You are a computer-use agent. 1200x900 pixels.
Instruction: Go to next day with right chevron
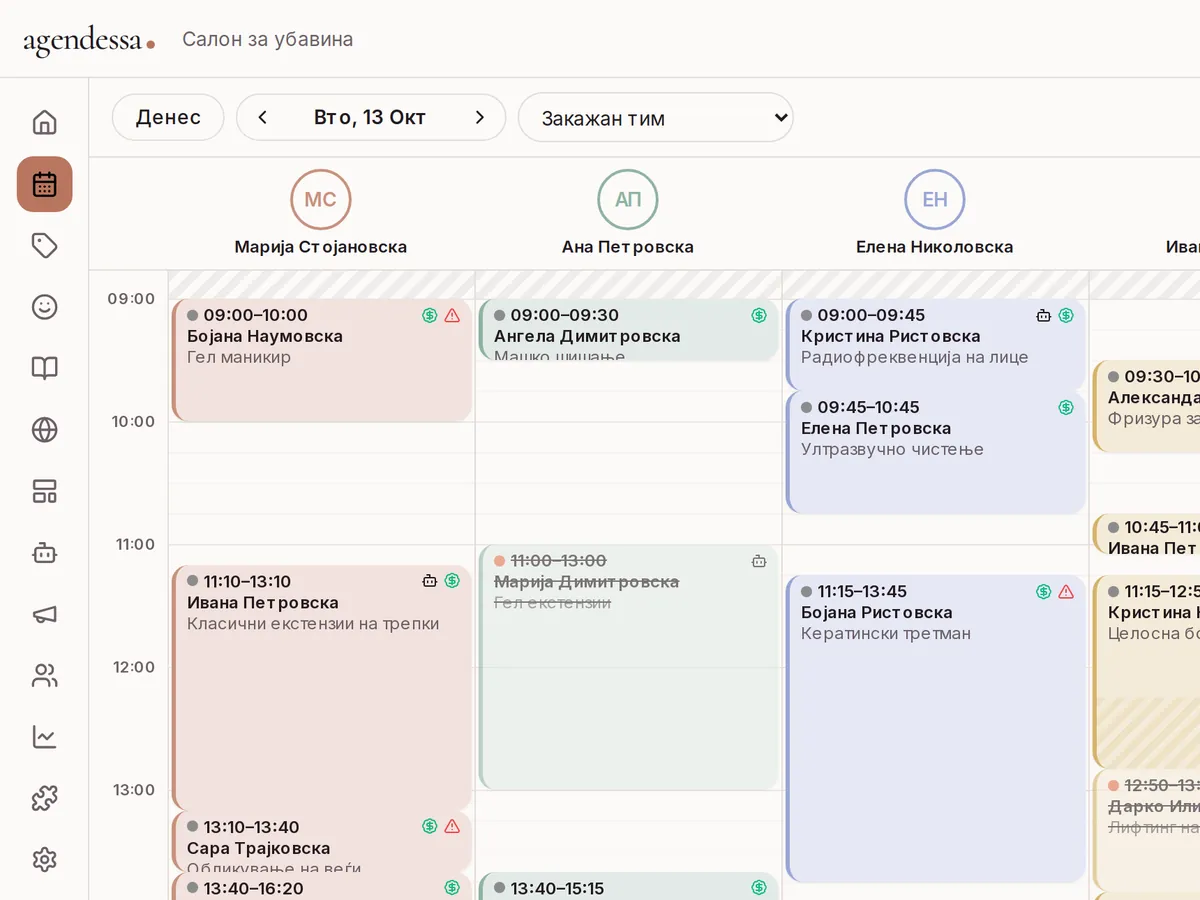[x=479, y=117]
